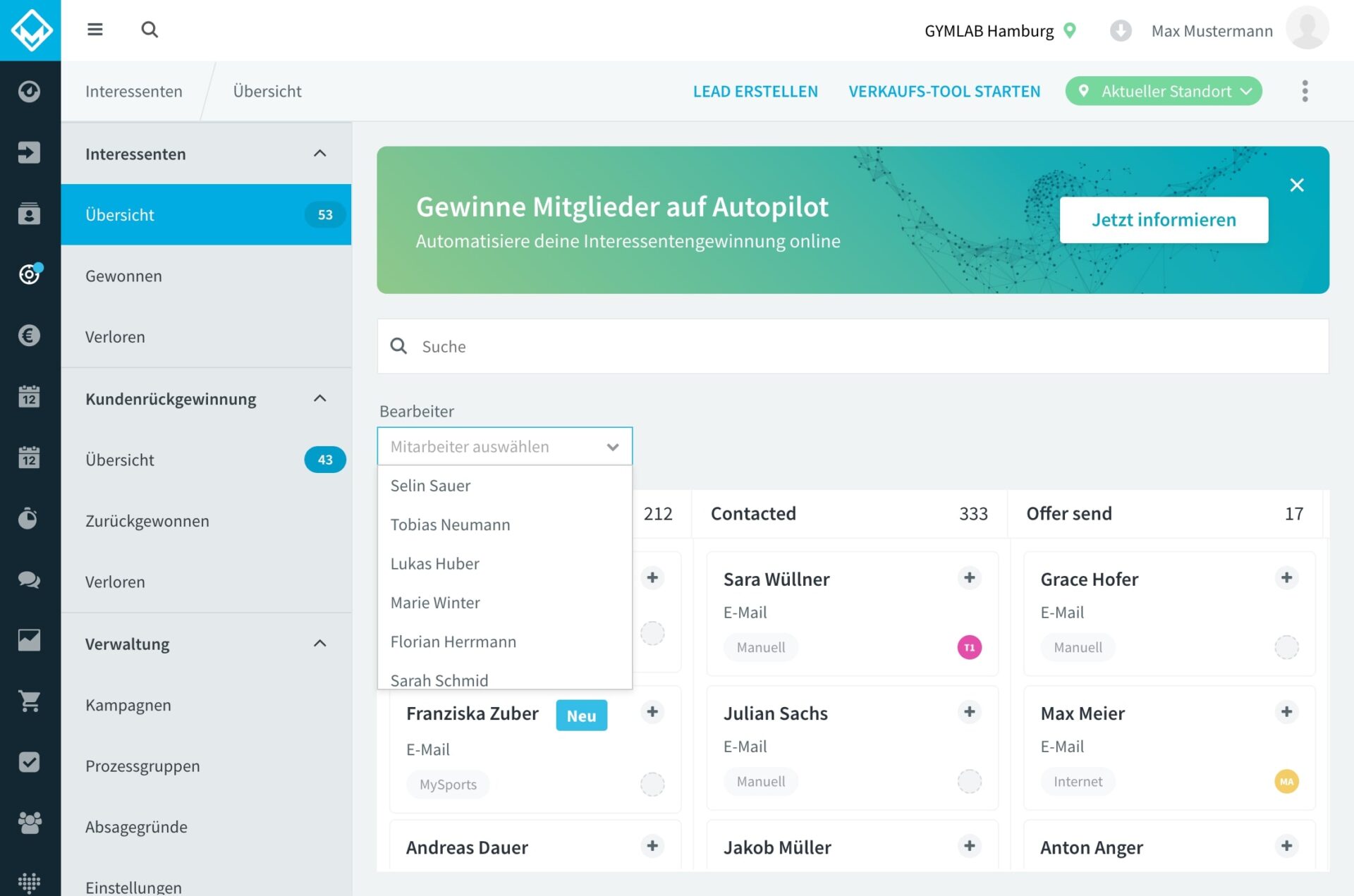Select Tobias Neumann from employee list
The width and height of the screenshot is (1354, 896).
[451, 524]
